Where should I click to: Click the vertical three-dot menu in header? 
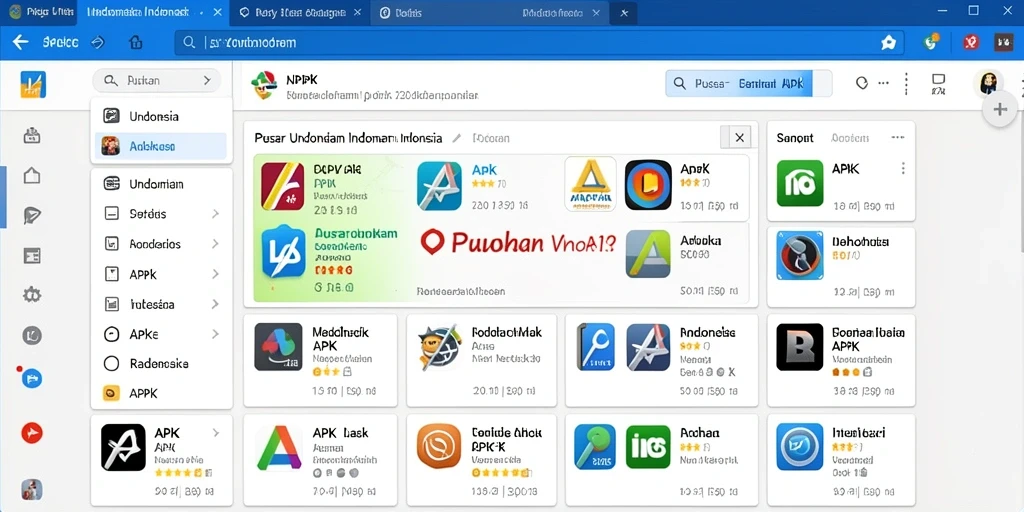[906, 84]
